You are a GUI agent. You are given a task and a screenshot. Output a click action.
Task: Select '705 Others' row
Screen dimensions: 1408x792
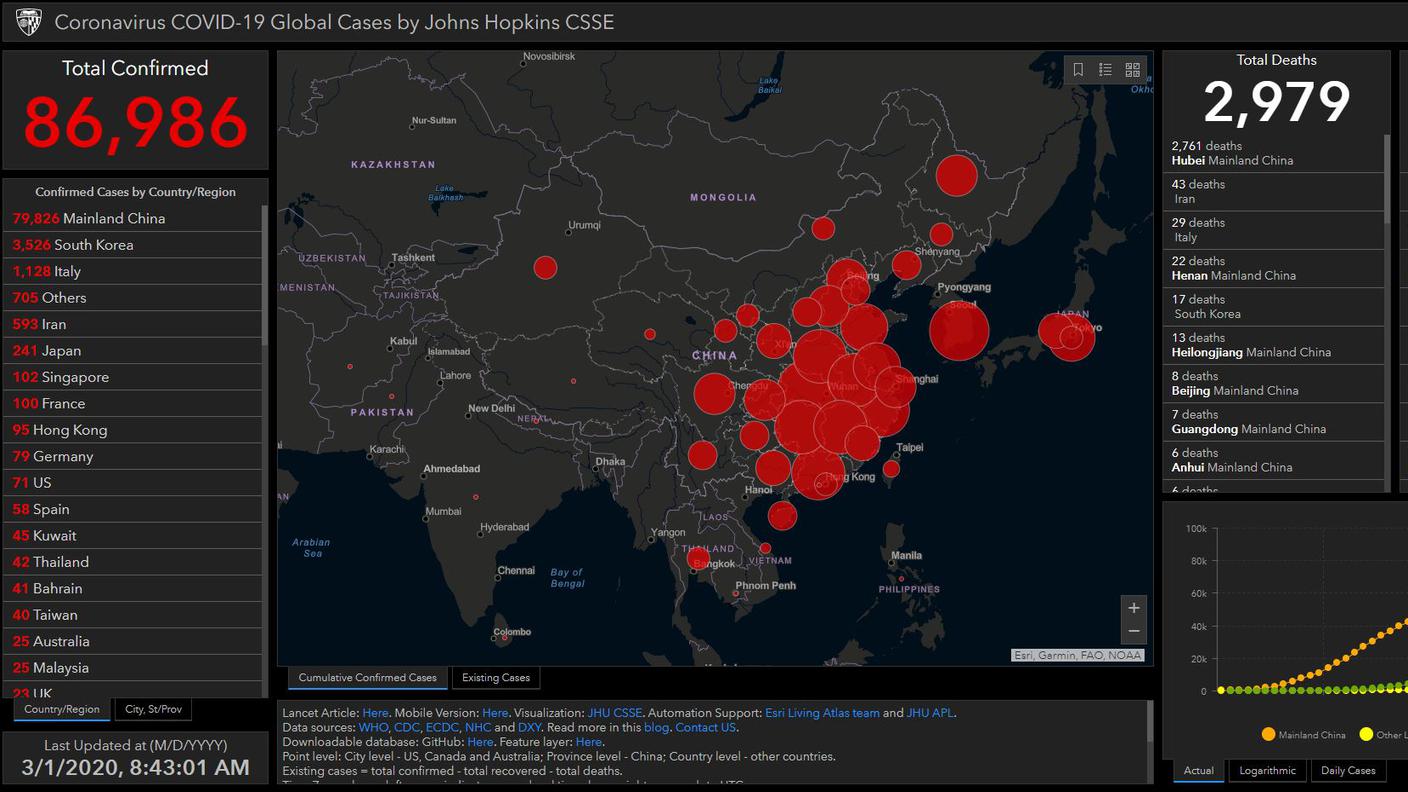(133, 298)
